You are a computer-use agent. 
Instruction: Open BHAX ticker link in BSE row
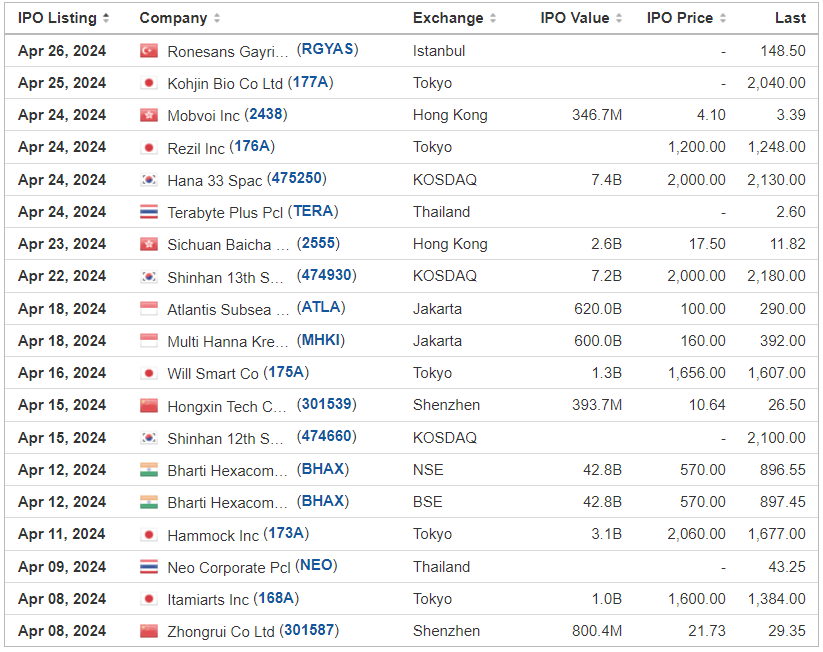(323, 501)
